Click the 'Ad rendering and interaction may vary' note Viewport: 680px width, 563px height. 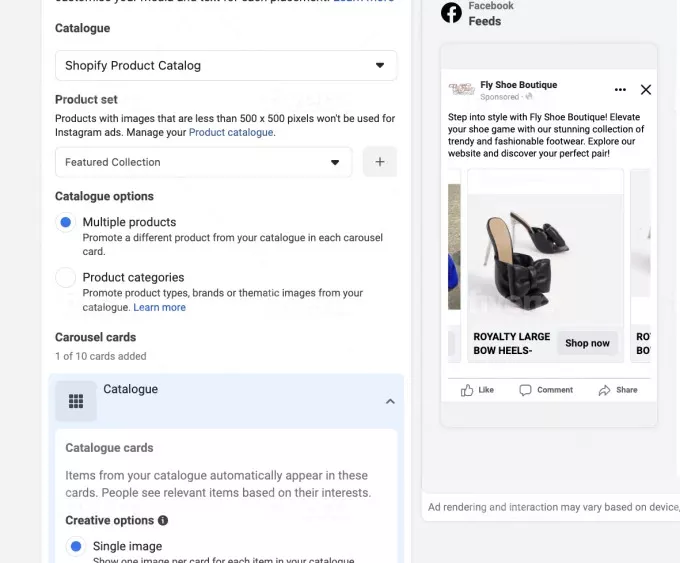(x=553, y=507)
